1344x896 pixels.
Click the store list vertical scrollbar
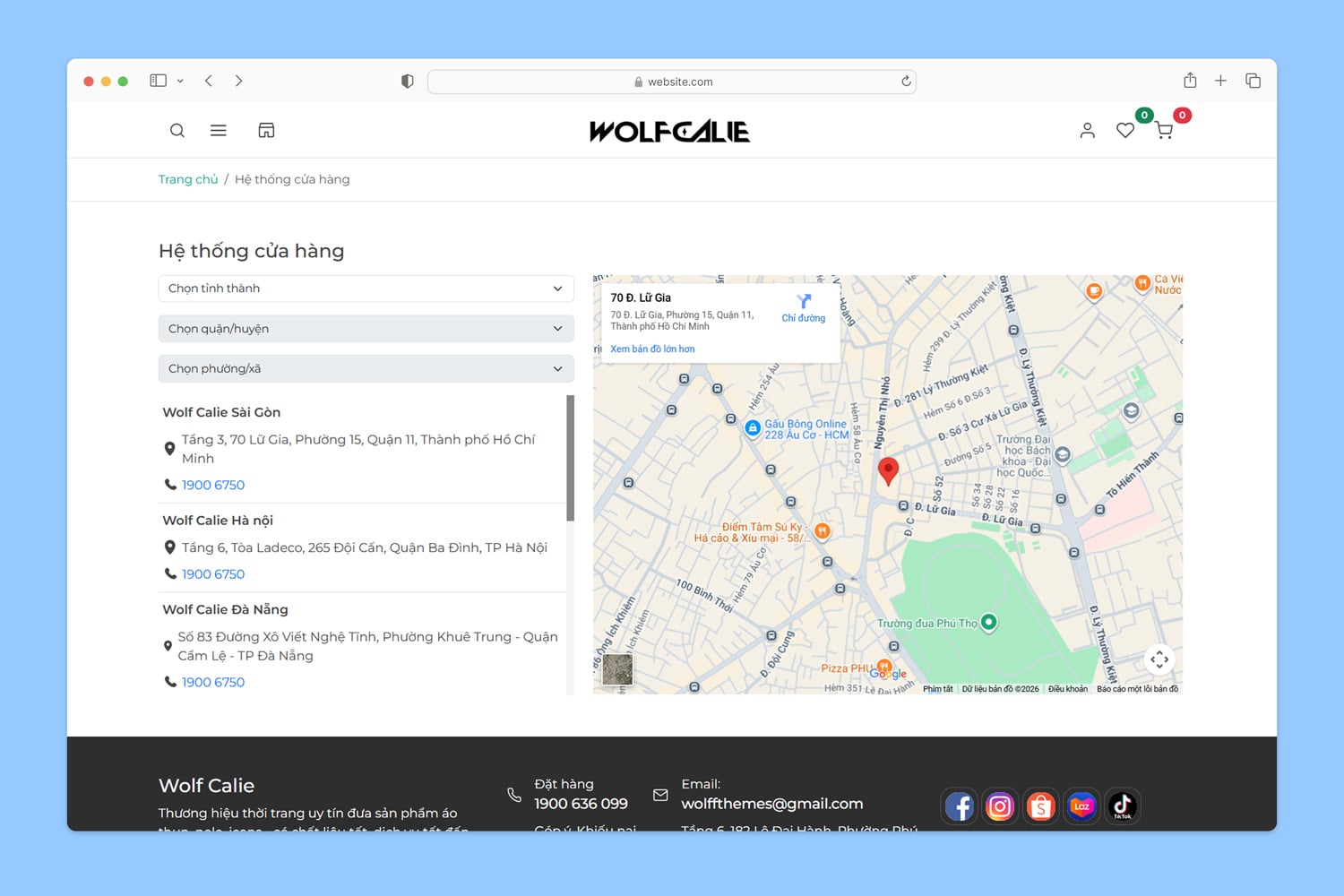(571, 459)
